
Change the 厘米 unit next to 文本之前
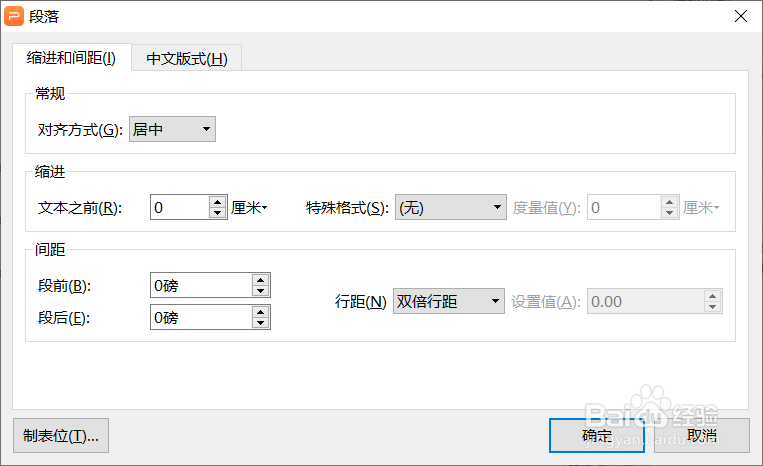click(249, 208)
